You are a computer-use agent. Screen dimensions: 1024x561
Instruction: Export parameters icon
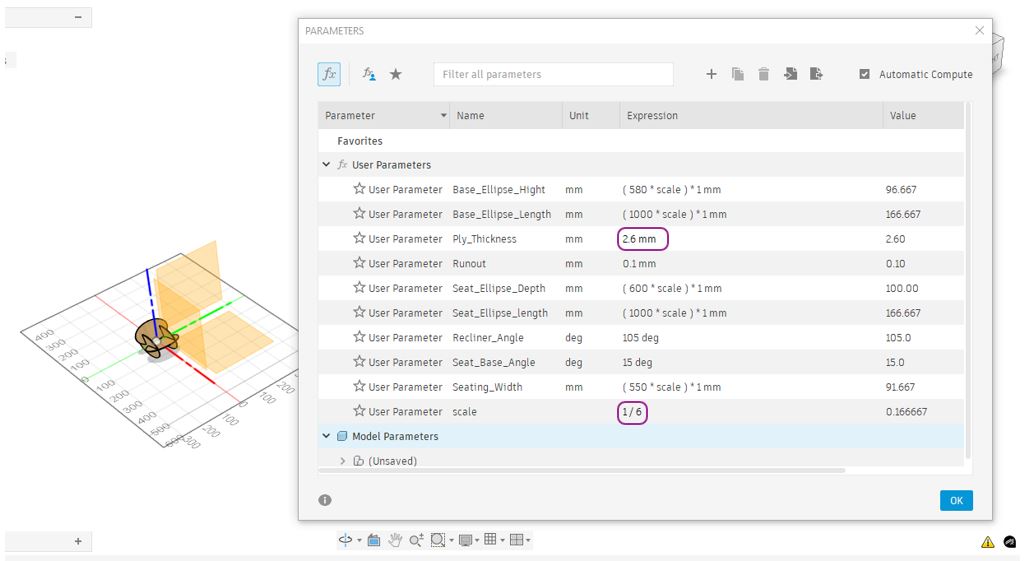coord(816,74)
